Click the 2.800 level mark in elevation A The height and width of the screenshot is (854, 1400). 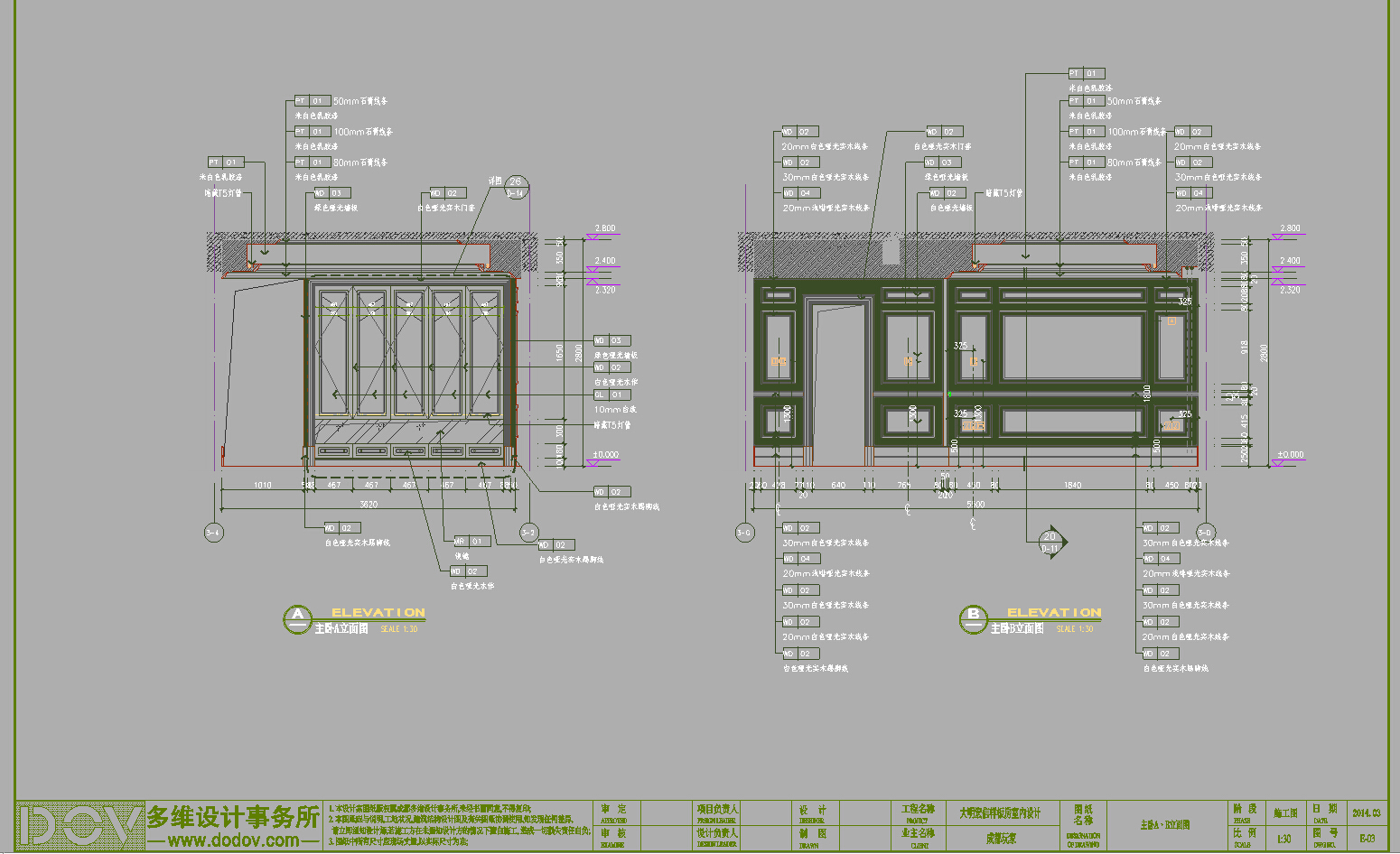pyautogui.click(x=603, y=228)
